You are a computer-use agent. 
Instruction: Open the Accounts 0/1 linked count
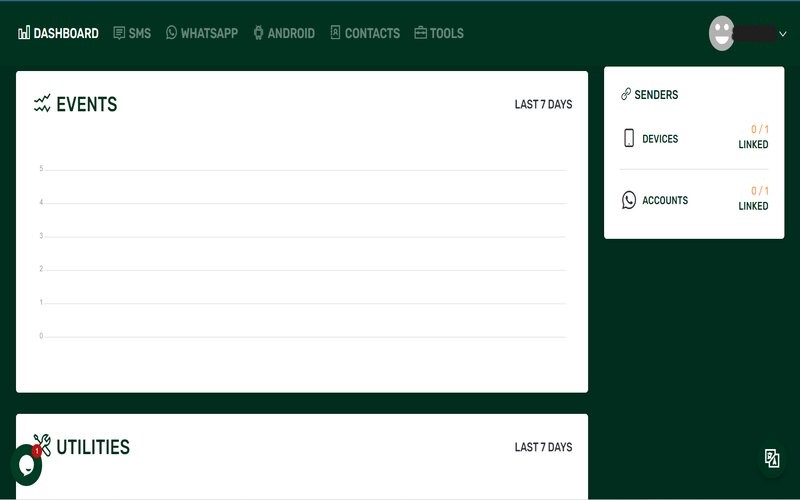[x=754, y=198]
